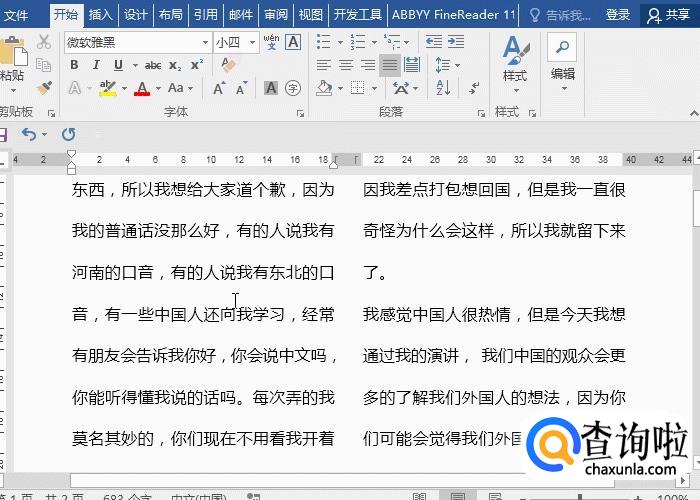Click the Sort A-Z icon
Viewport: 700px width, 500px height.
[443, 88]
